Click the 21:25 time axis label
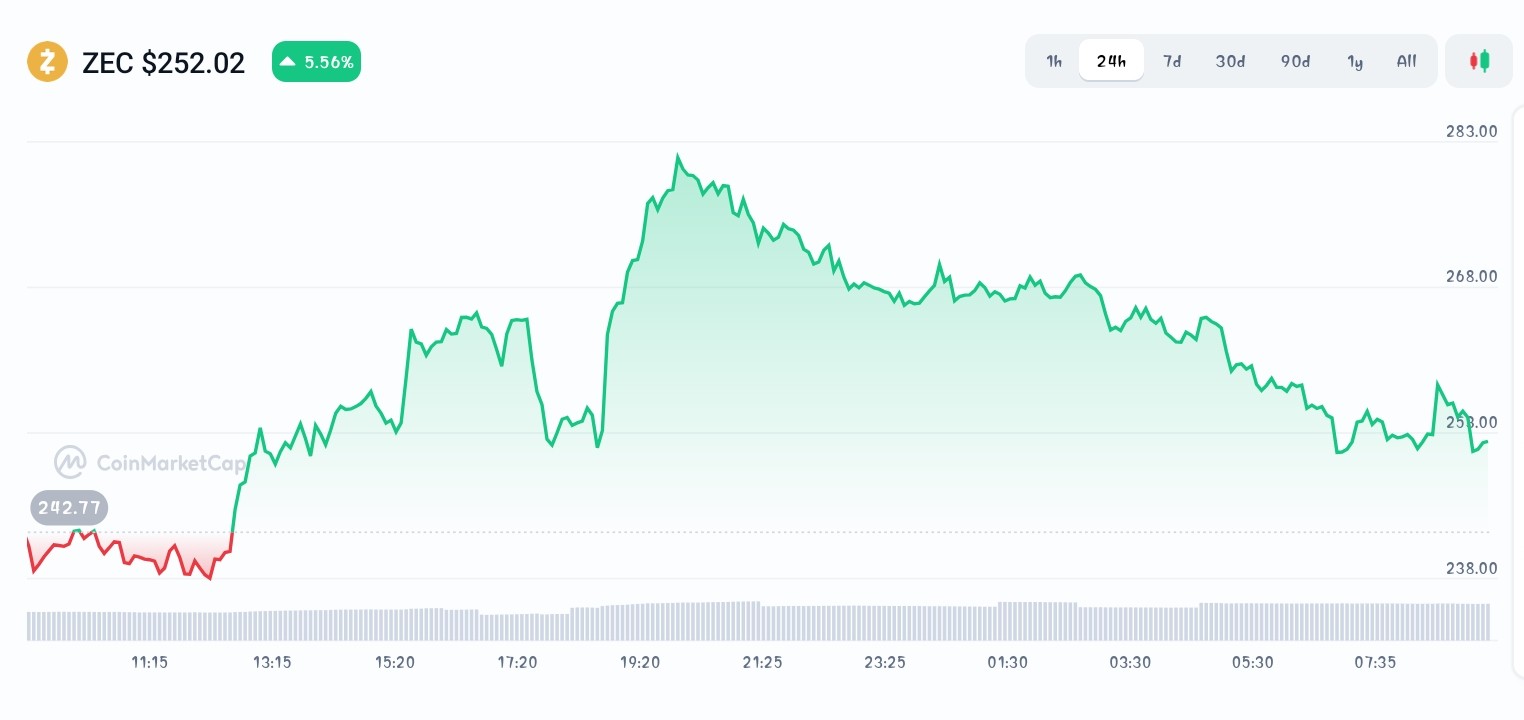Viewport: 1524px width, 720px height. (x=762, y=662)
